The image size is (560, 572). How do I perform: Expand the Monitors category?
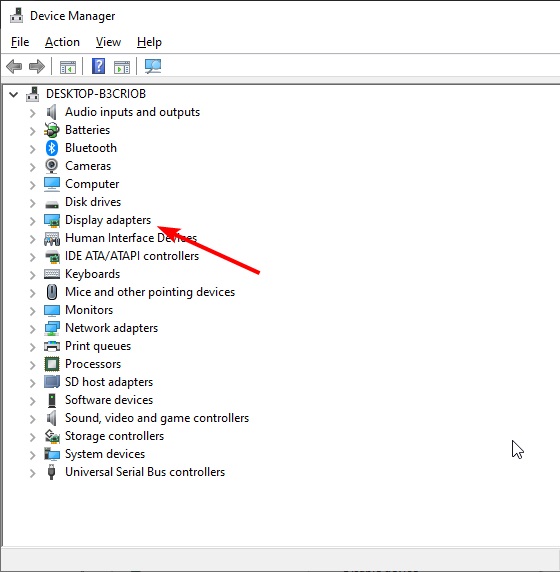pos(32,311)
